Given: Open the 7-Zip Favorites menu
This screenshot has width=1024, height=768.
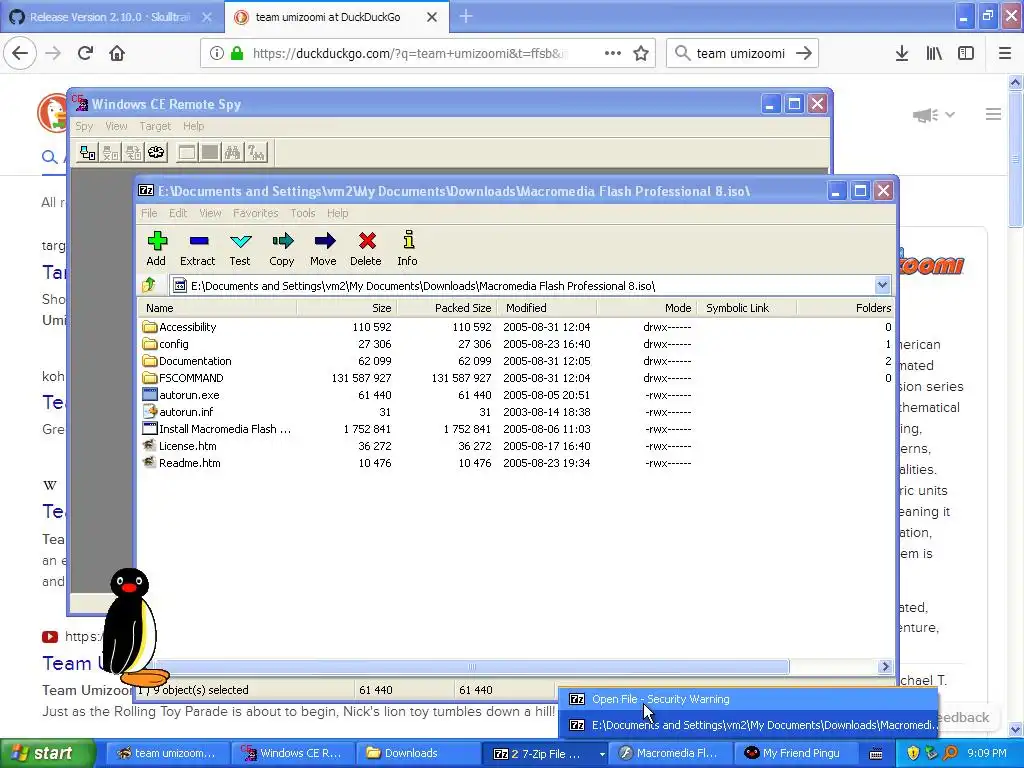Looking at the screenshot, I should tap(255, 213).
